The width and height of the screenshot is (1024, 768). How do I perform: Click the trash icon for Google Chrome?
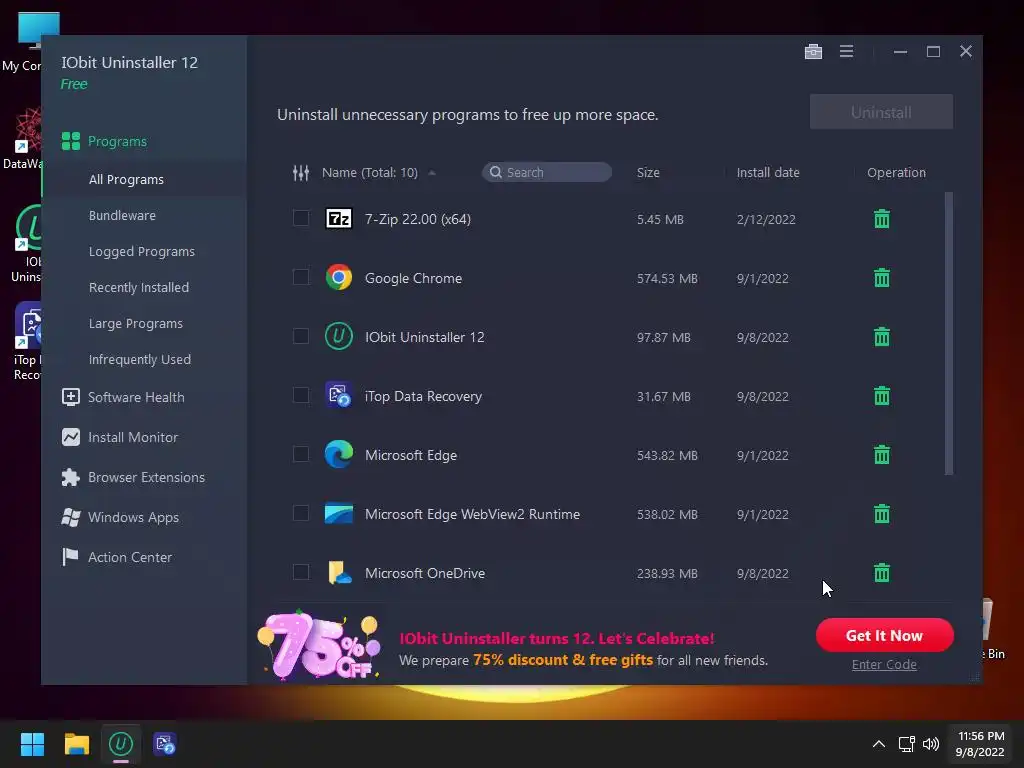[x=882, y=278]
